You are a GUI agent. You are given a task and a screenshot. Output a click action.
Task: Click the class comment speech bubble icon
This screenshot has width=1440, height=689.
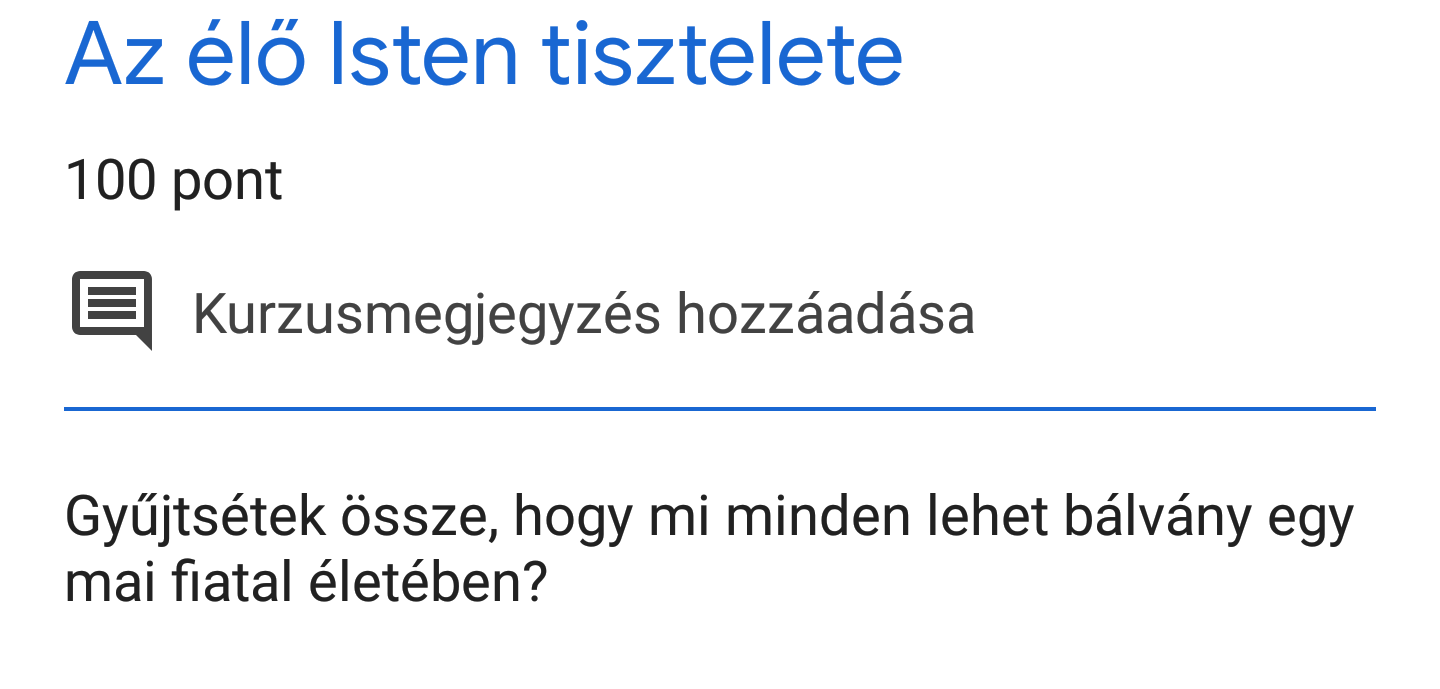pyautogui.click(x=111, y=310)
